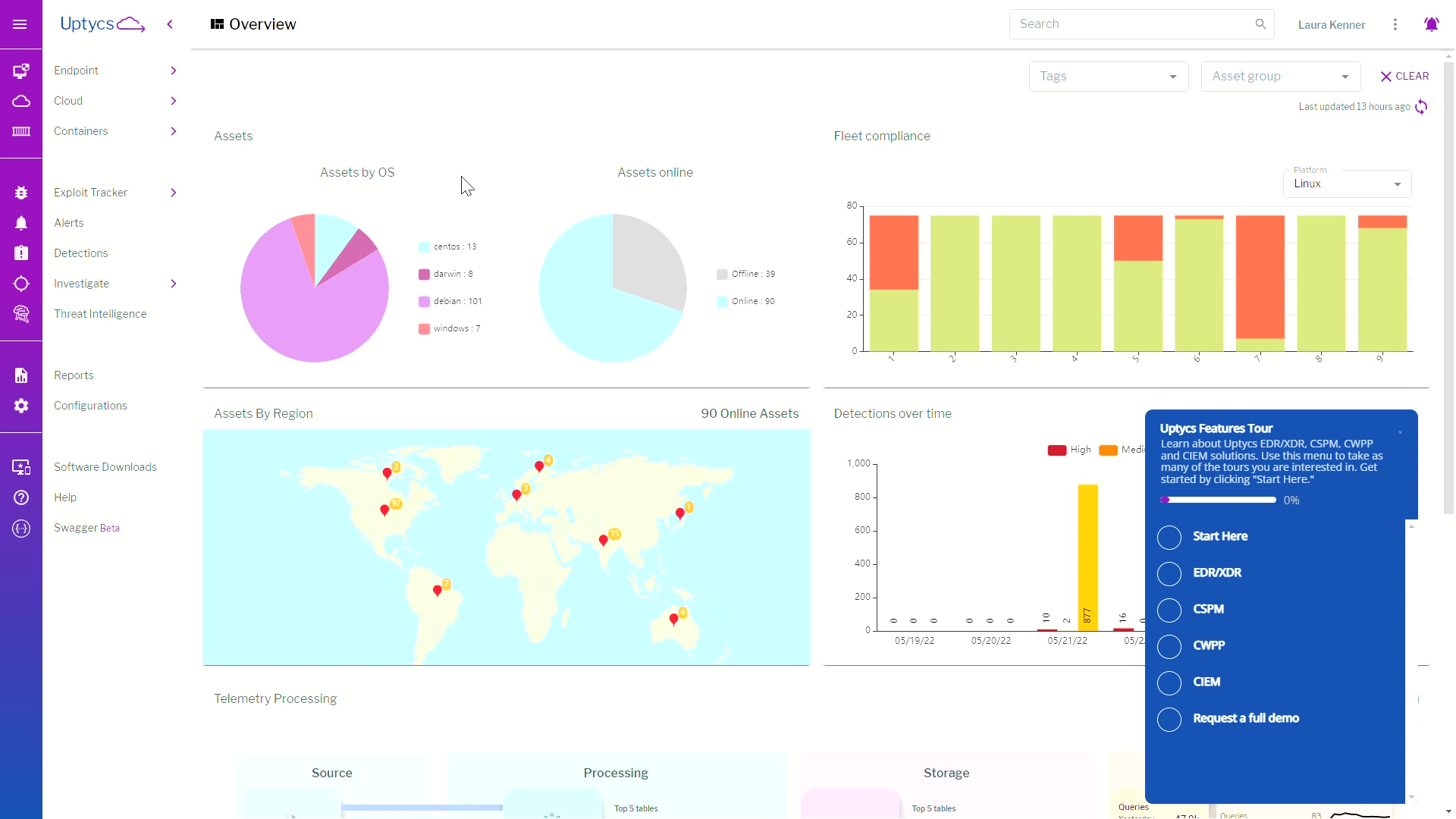
Task: Click the Endpoint sidebar icon
Action: coord(21,71)
